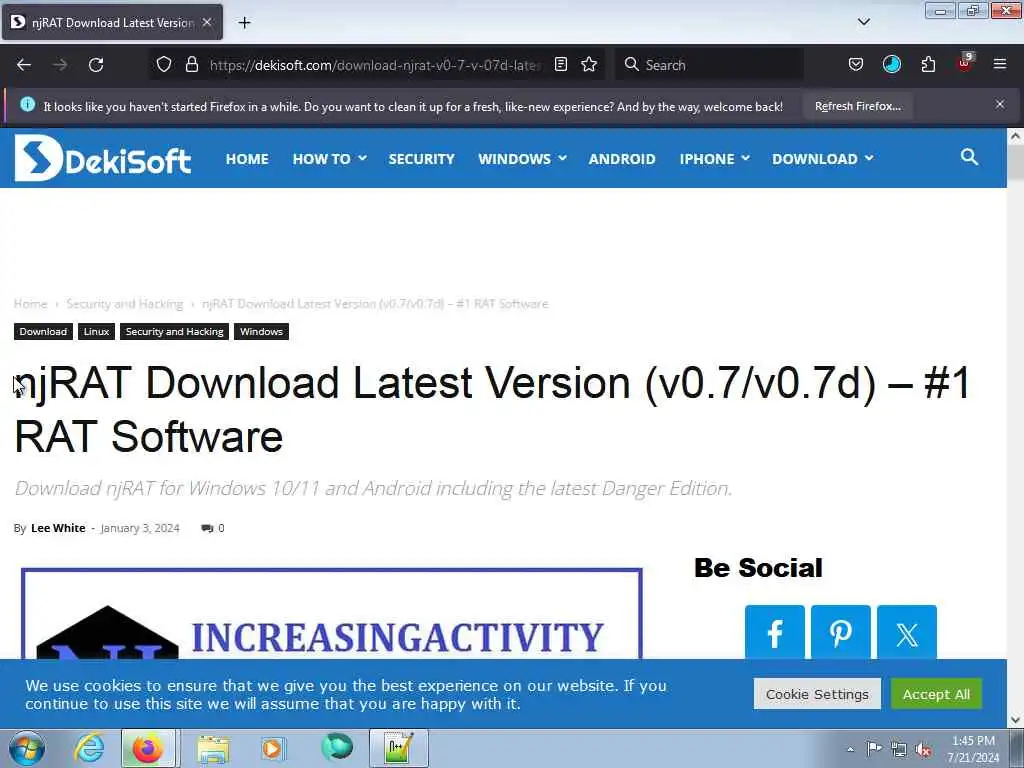The image size is (1024, 768).
Task: Open Windows Explorer folder in taskbar
Action: click(214, 748)
